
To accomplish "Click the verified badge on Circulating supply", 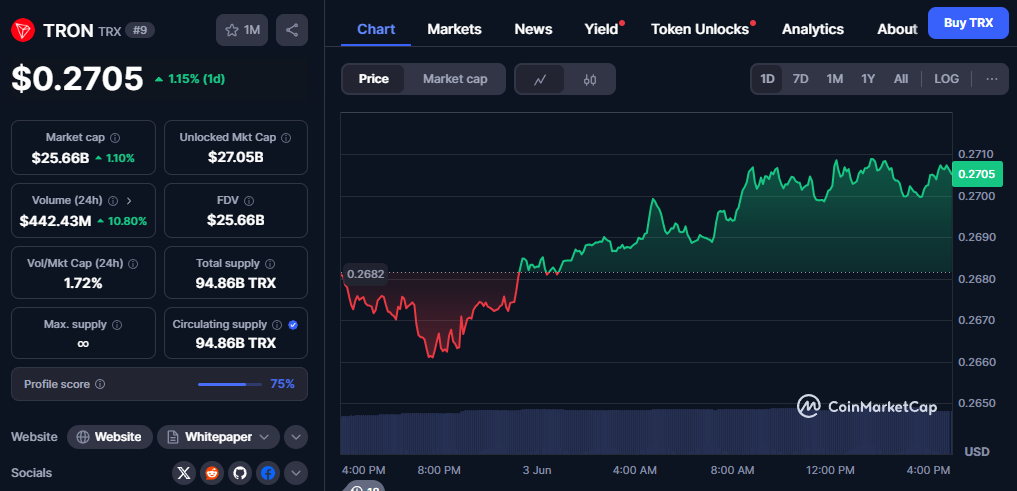I will tap(293, 324).
